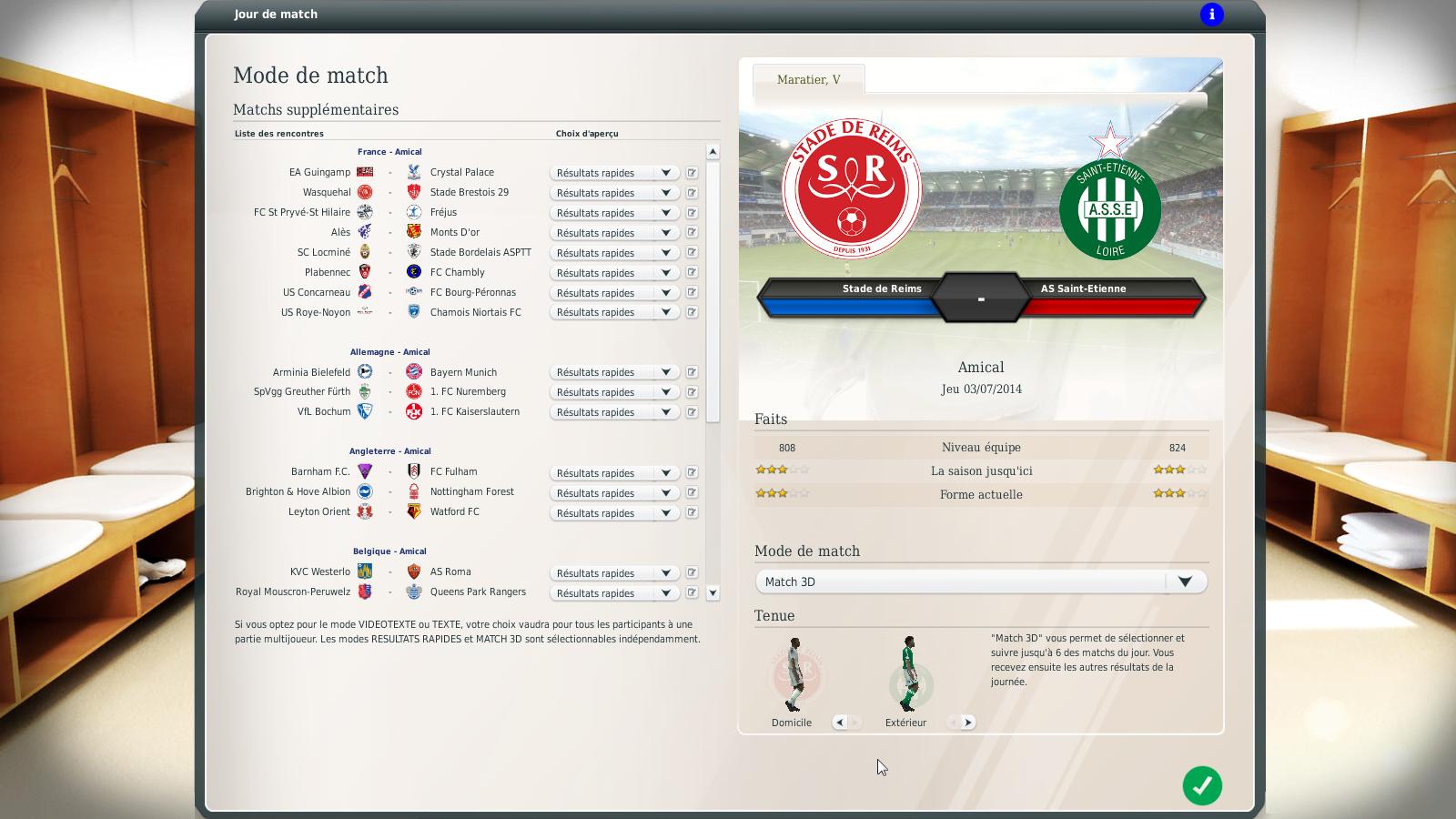The width and height of the screenshot is (1456, 819).
Task: Open preview dropdown for KVC Westerlo match
Action: tap(614, 573)
